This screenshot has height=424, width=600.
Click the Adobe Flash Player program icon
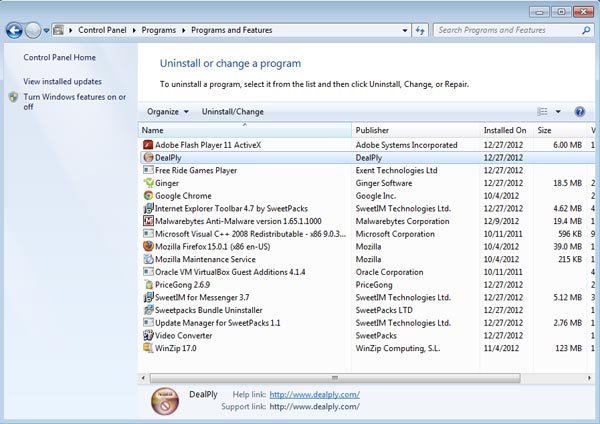(148, 145)
